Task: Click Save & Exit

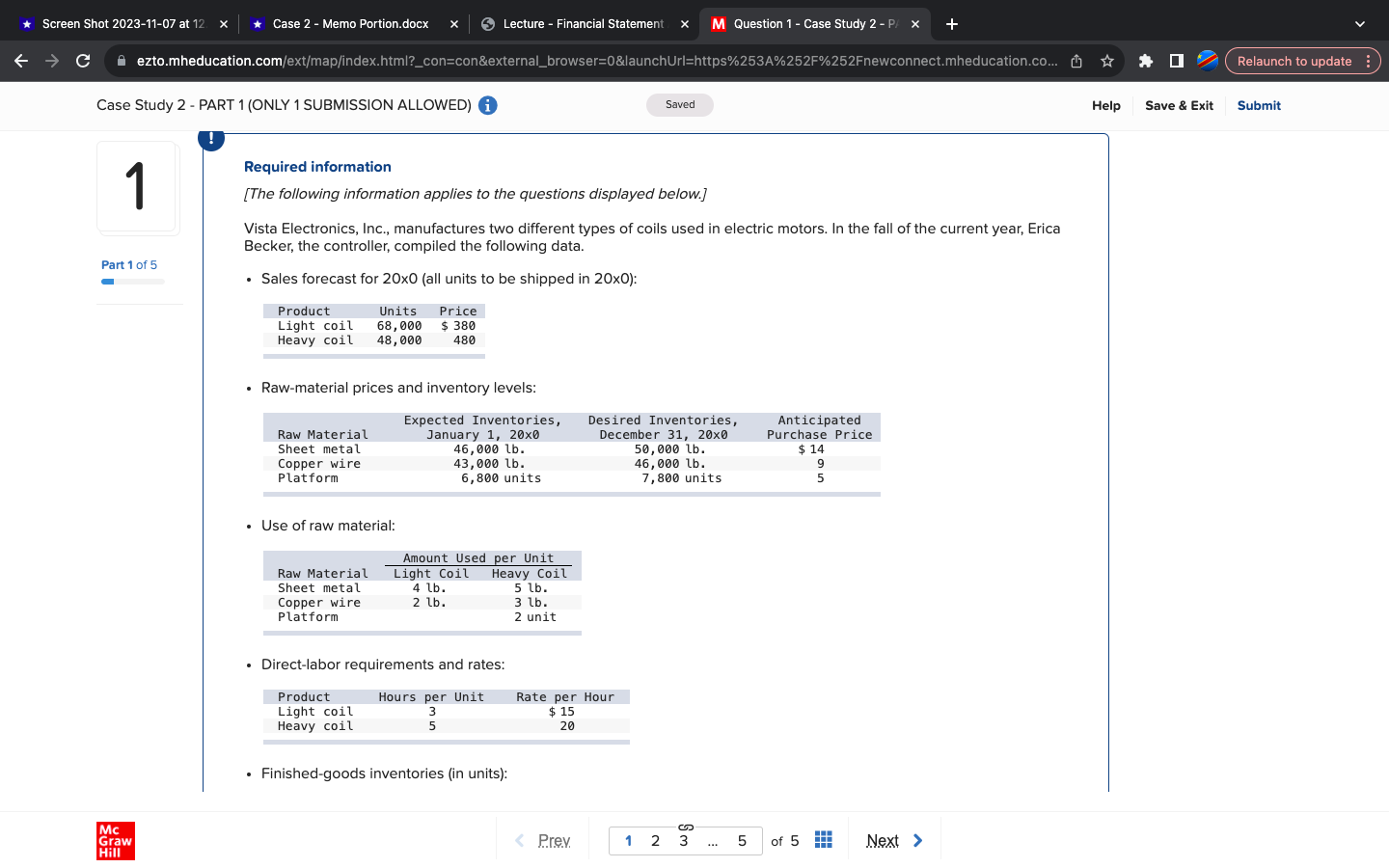Action: (1179, 105)
